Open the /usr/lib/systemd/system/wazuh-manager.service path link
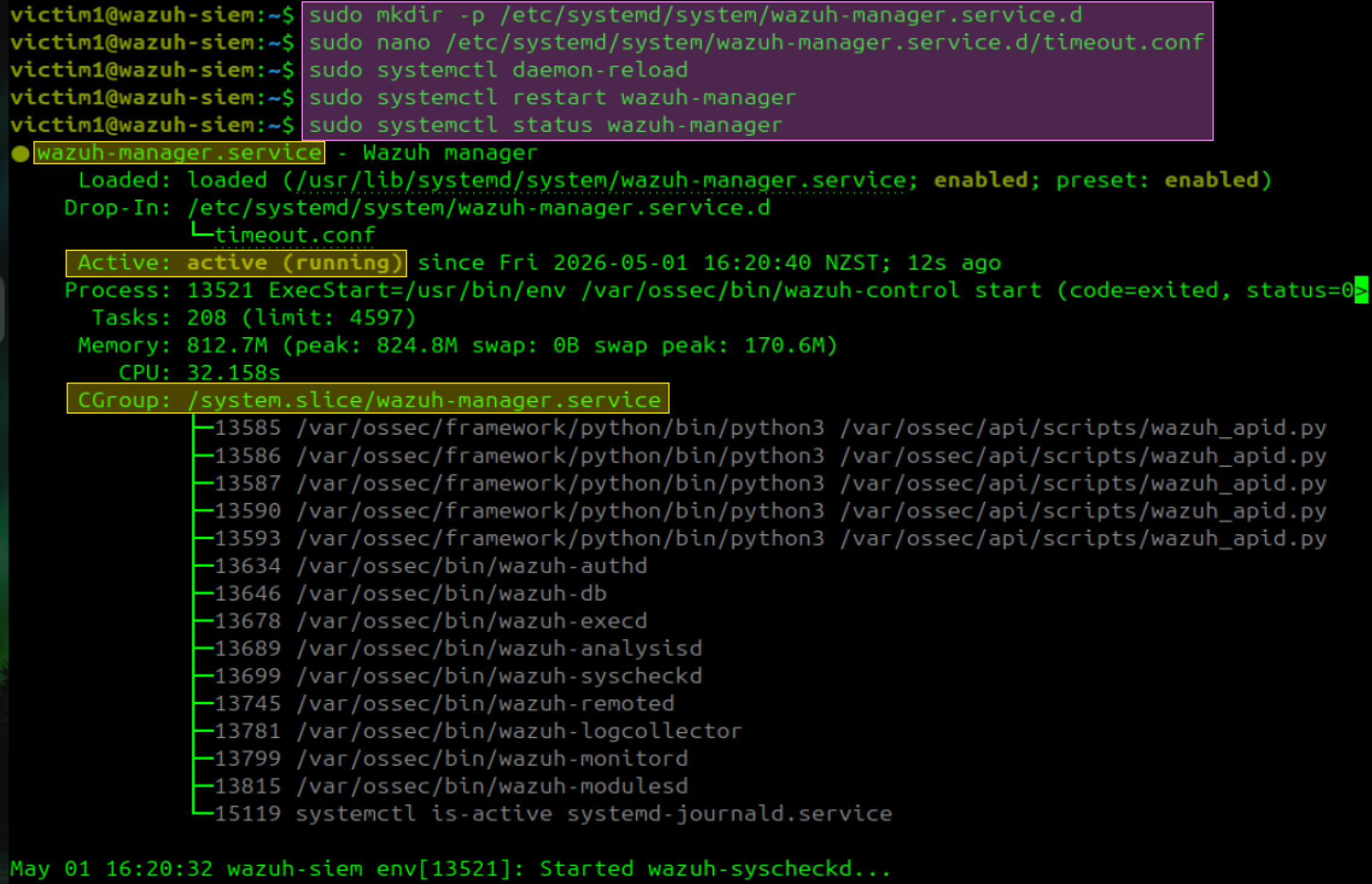Viewport: 1372px width, 884px height. (x=601, y=180)
